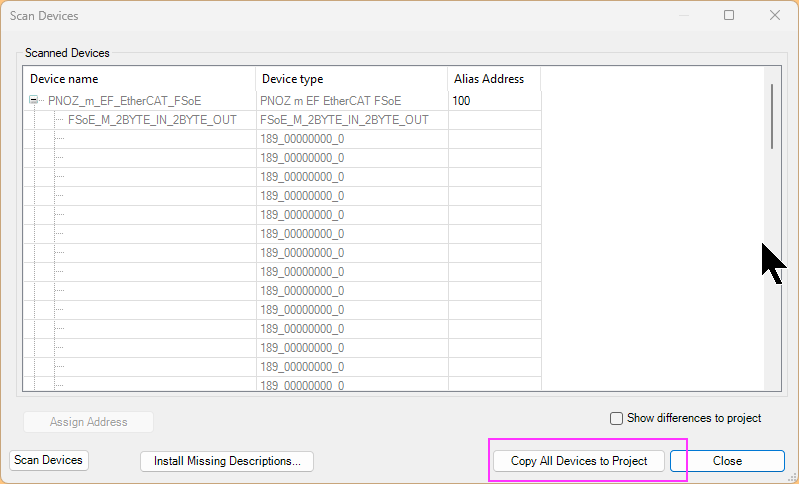Collapse the PNOZ_m_EF_EtherCAT_FSoE tree node
The width and height of the screenshot is (799, 484).
(34, 100)
